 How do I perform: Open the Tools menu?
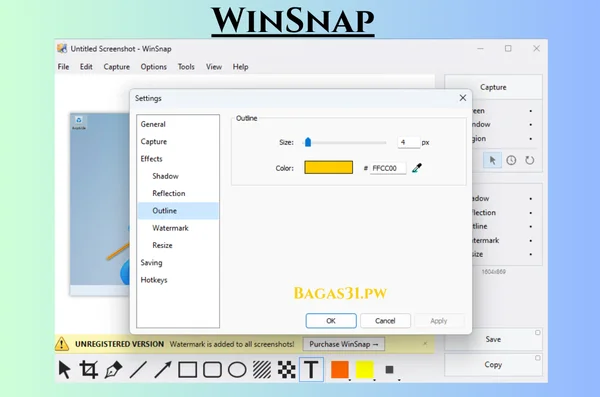pyautogui.click(x=186, y=67)
